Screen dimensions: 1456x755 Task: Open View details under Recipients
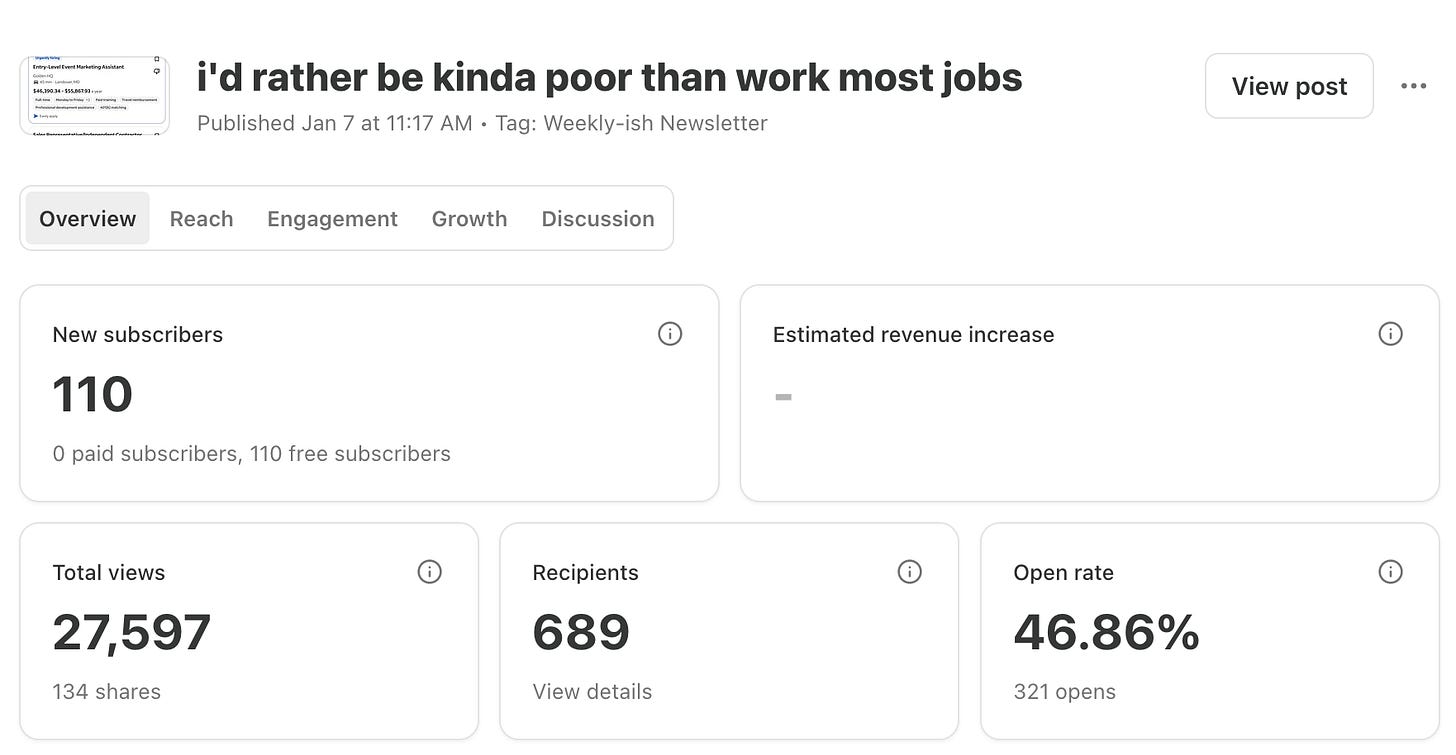592,692
